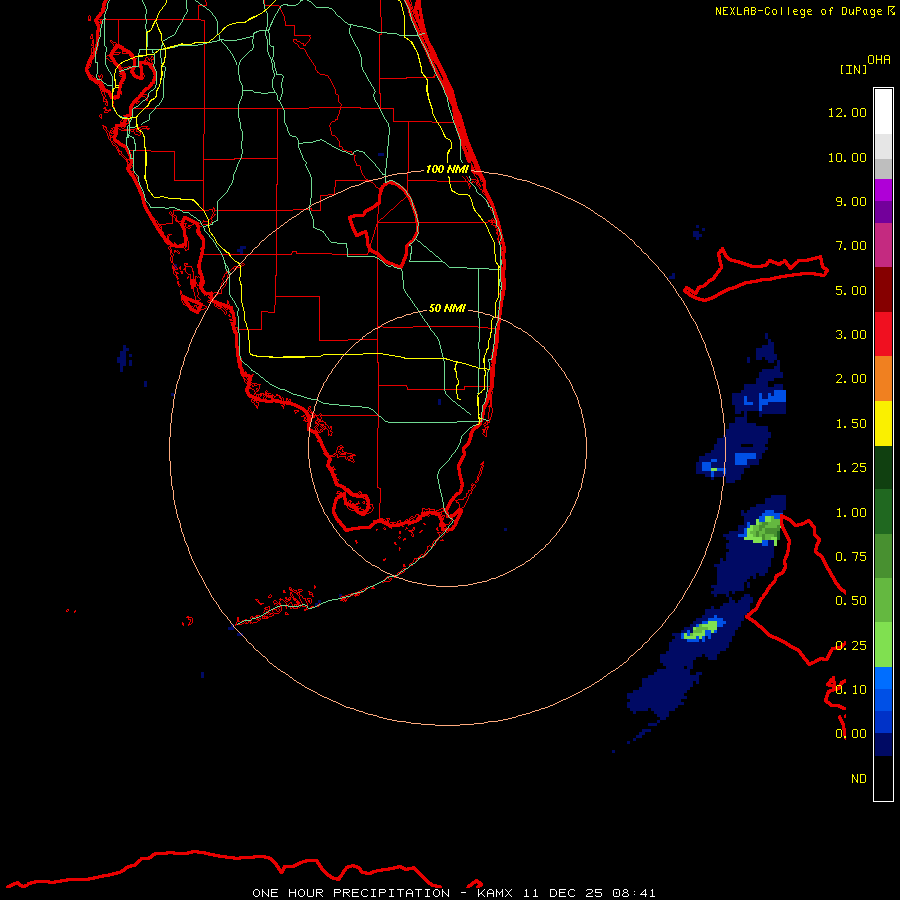
Task: Select the 3.00 legend value
Action: (x=851, y=335)
